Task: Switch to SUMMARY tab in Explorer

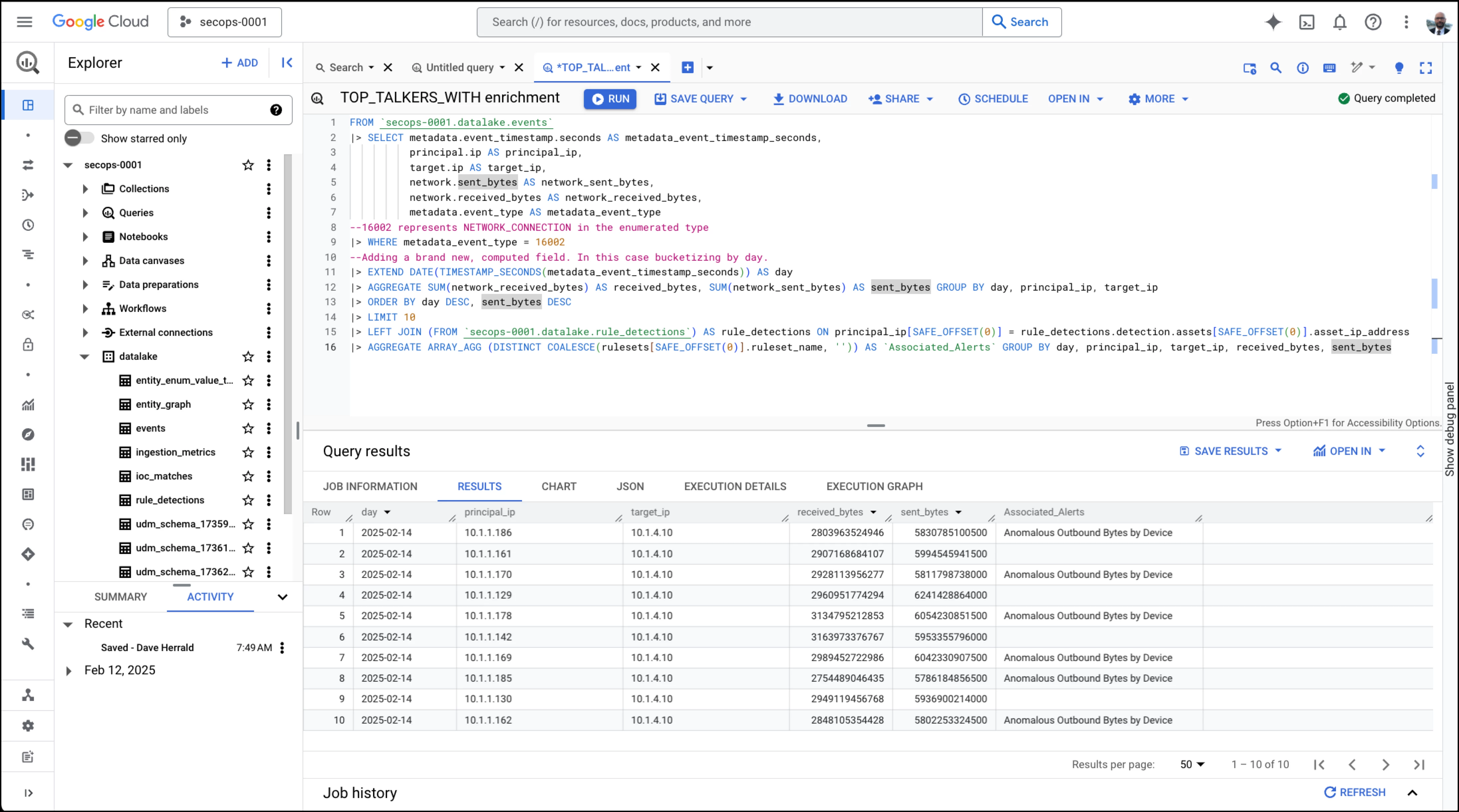Action: click(120, 597)
